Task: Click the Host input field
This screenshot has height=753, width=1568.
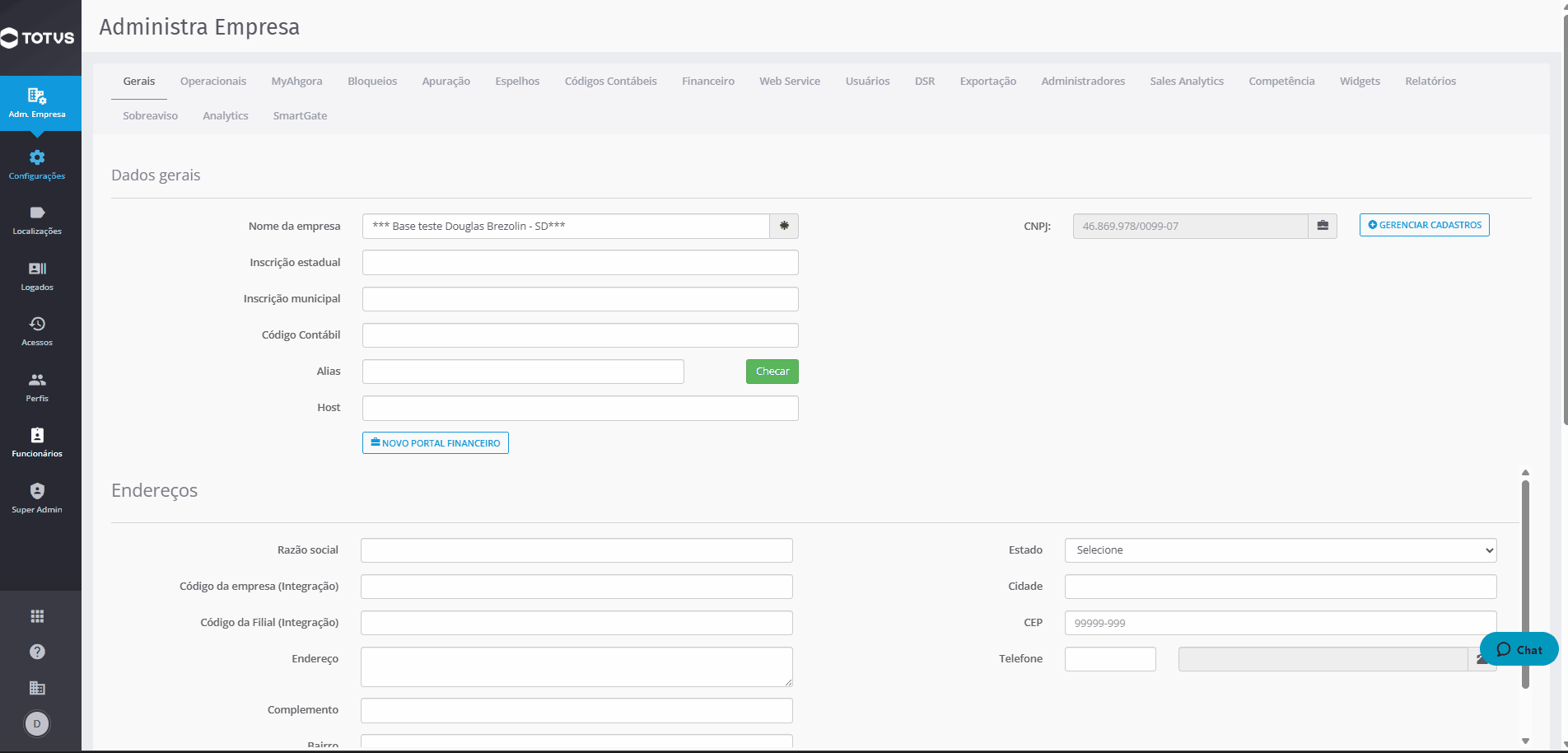Action: click(x=581, y=408)
